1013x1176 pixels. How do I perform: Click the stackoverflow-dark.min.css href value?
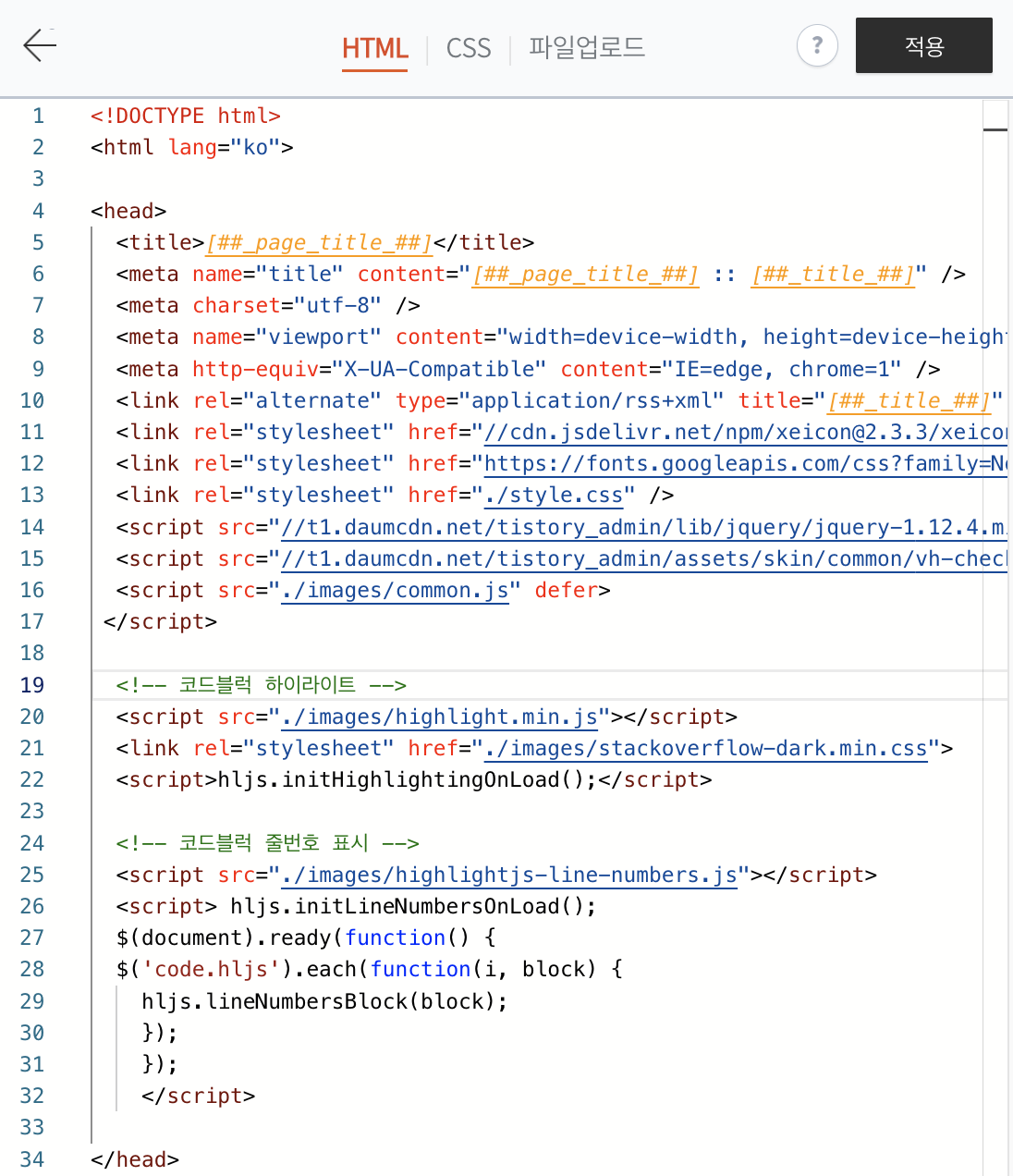point(706,748)
